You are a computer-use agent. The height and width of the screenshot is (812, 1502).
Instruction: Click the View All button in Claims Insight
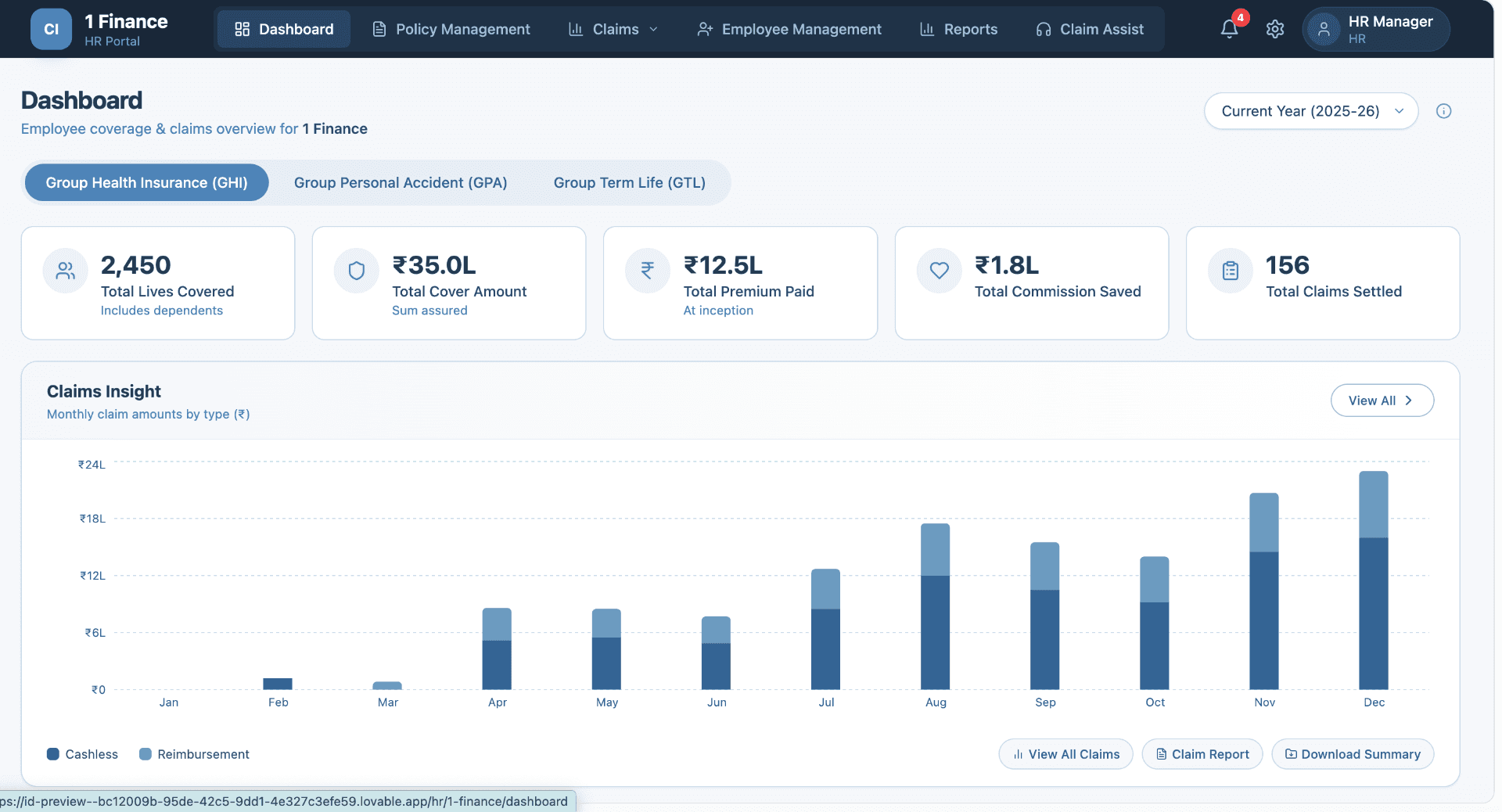click(1382, 401)
